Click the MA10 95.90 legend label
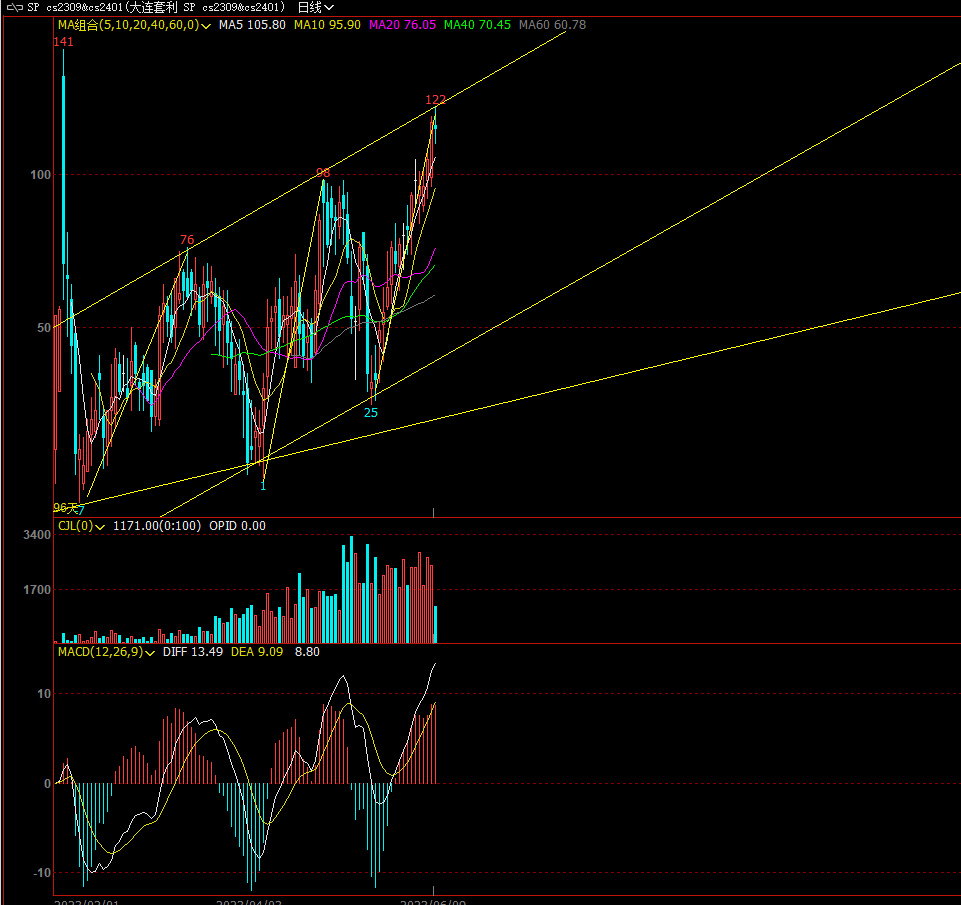961x905 pixels. tap(327, 25)
